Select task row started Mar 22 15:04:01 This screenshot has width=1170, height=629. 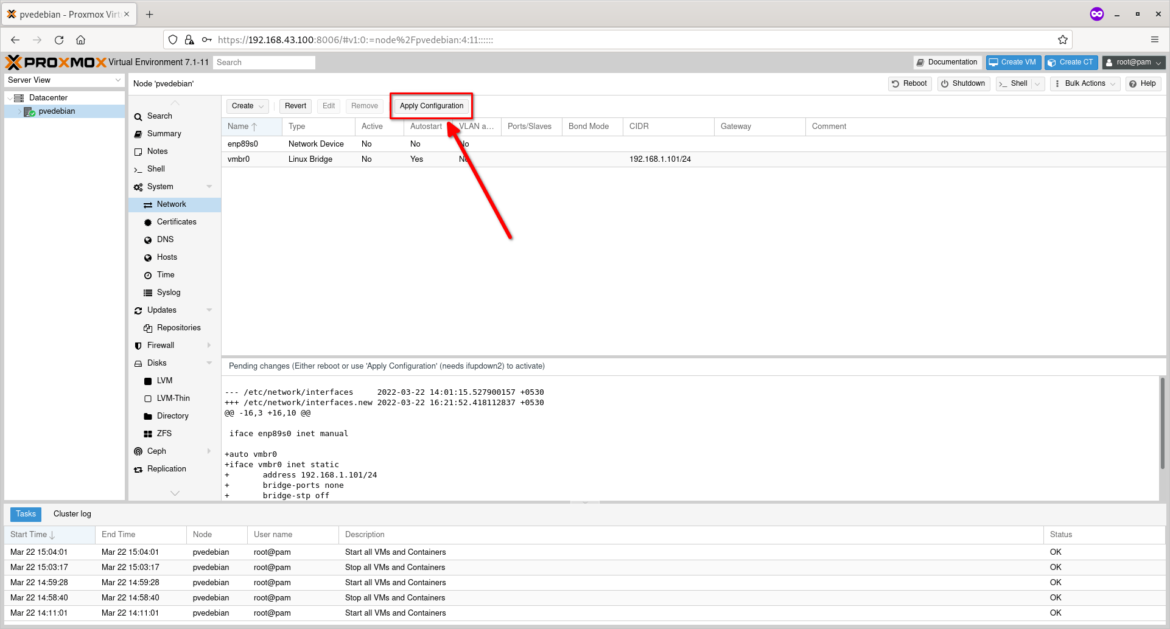click(584, 553)
